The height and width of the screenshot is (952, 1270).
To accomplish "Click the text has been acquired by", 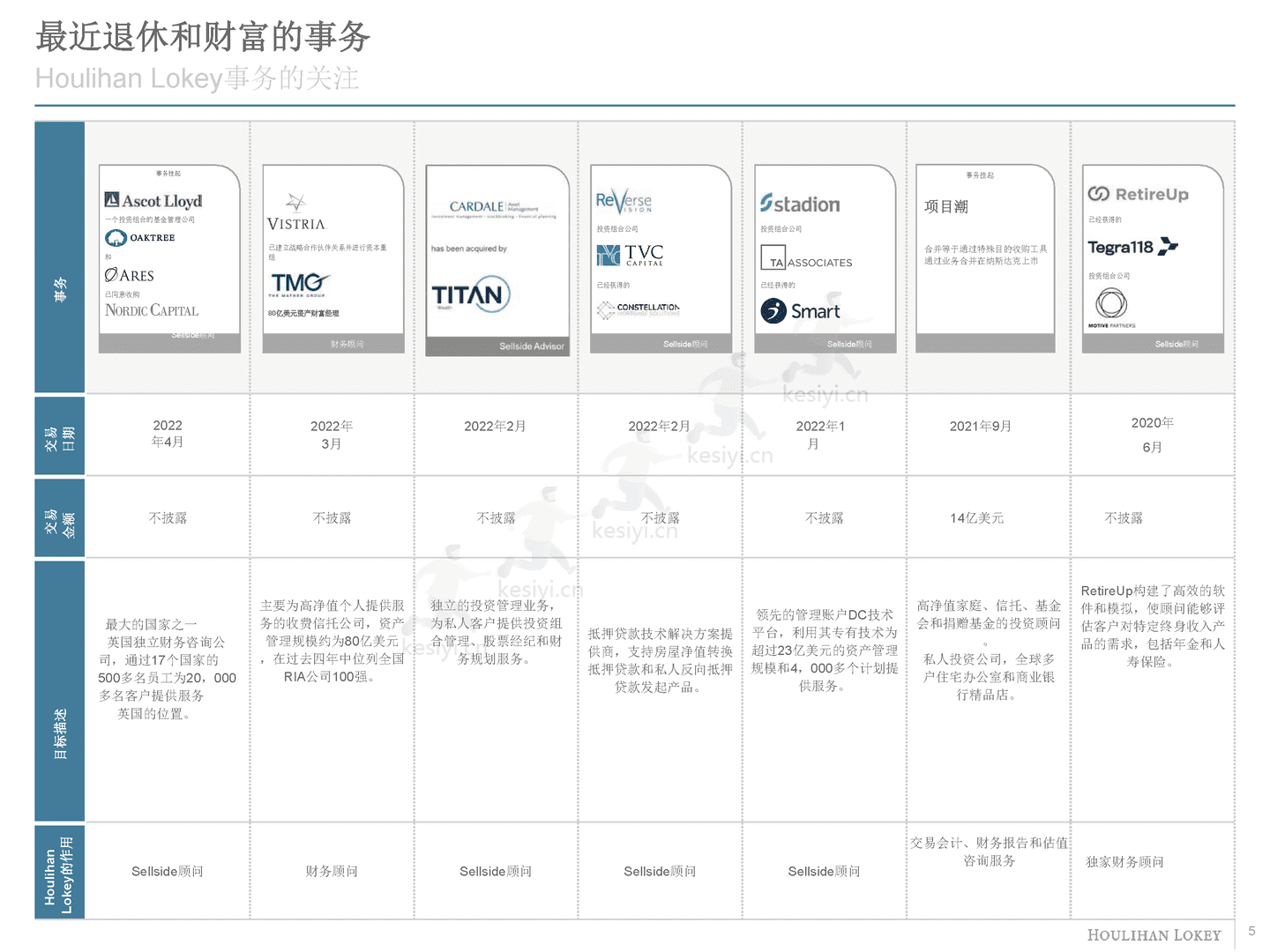I will [469, 249].
